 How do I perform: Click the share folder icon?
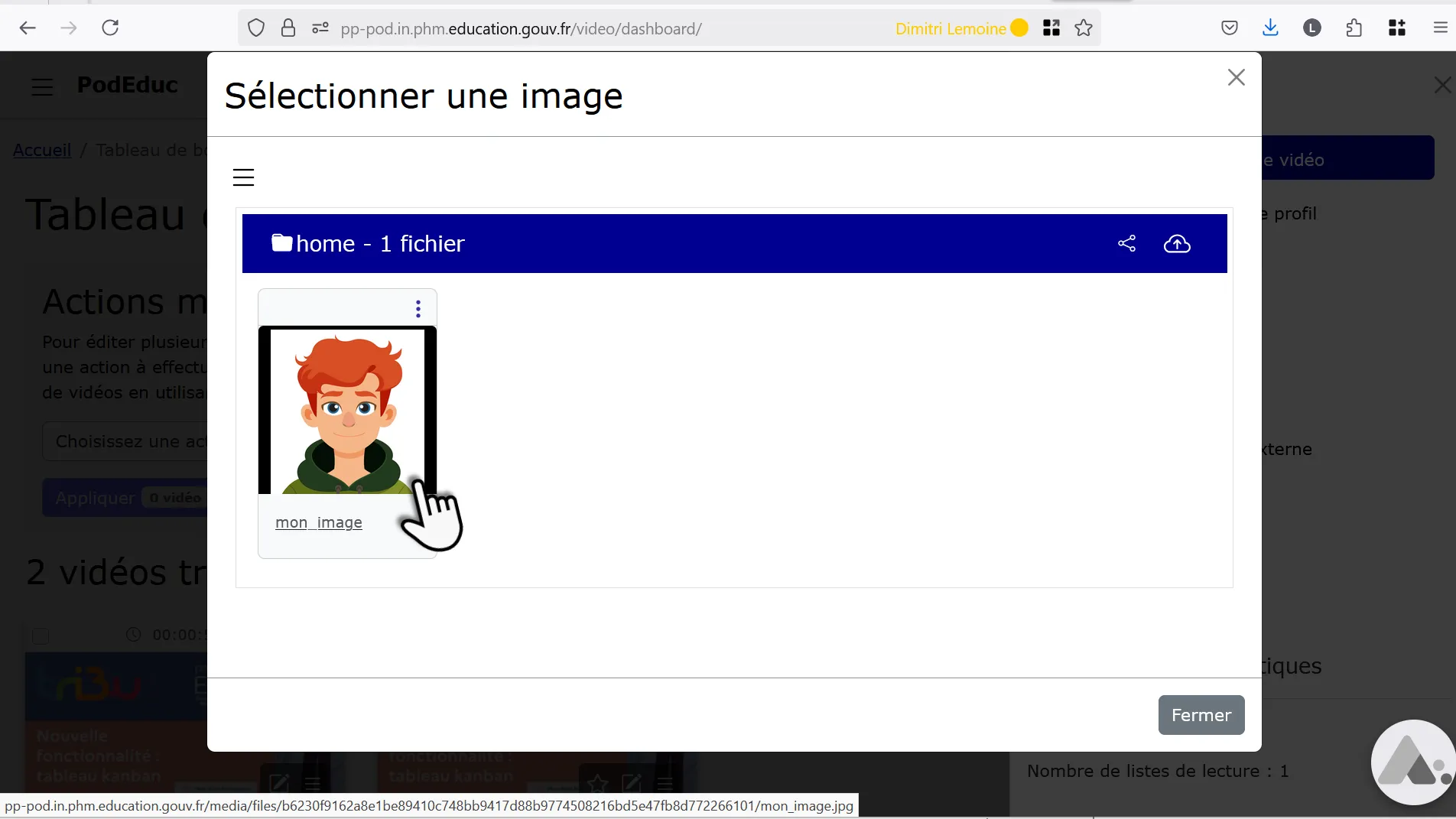click(1127, 243)
